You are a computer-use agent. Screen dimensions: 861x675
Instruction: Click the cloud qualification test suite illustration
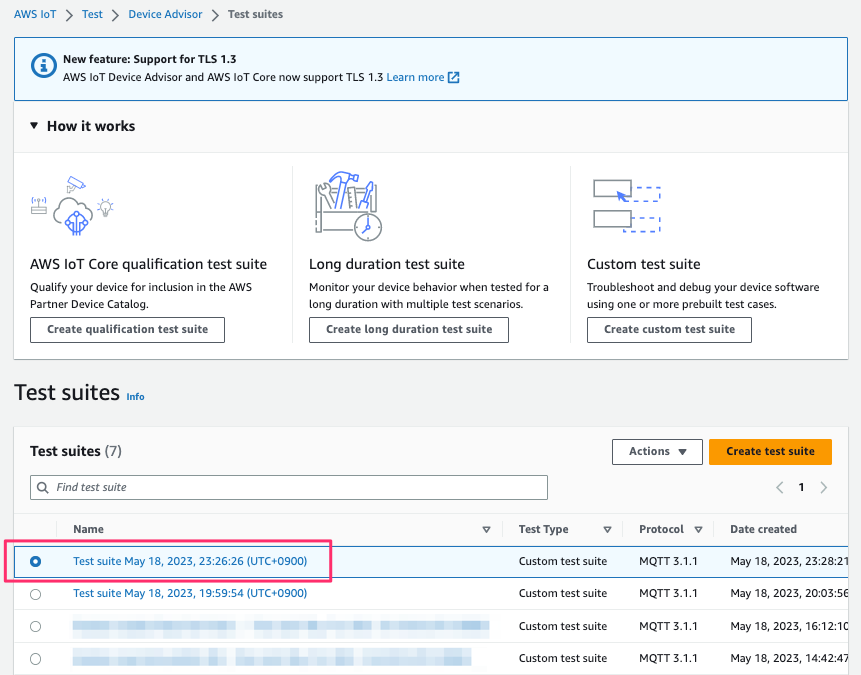pyautogui.click(x=72, y=209)
